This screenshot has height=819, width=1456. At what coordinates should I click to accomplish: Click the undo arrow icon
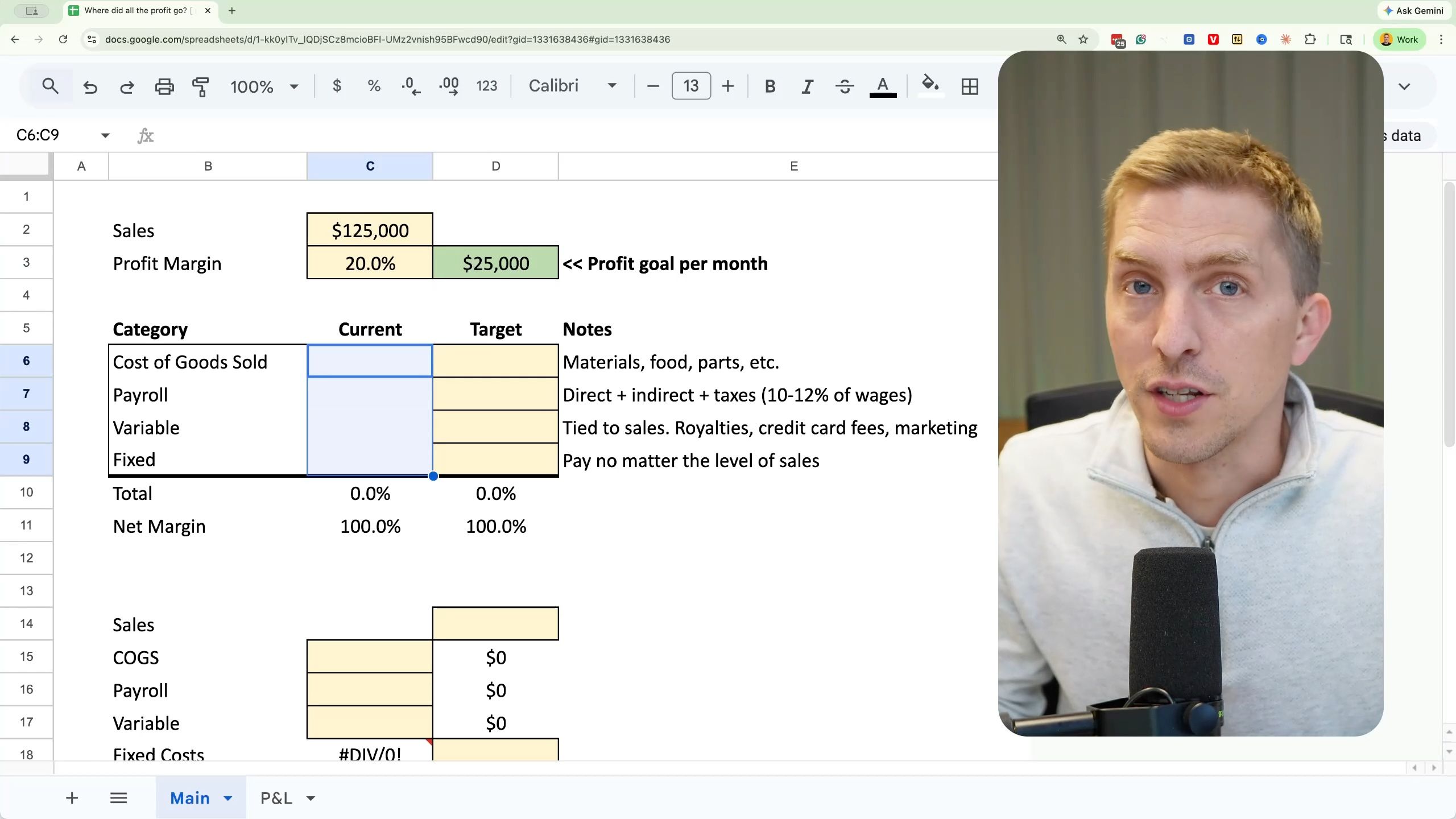point(90,86)
